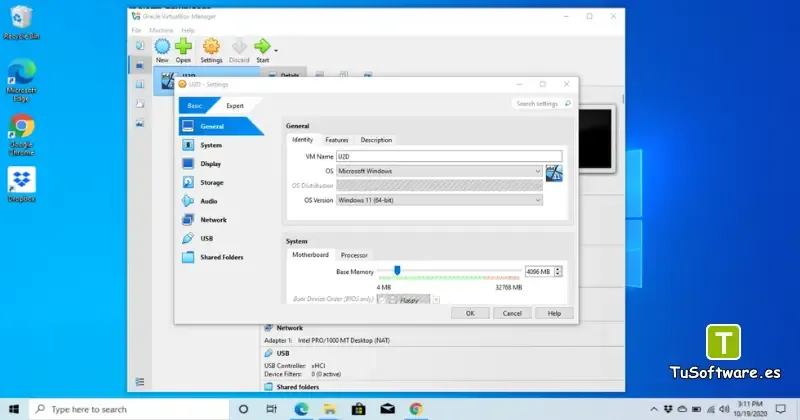The height and width of the screenshot is (420, 800).
Task: Select Shared Folders in the settings sidebar
Action: [221, 257]
